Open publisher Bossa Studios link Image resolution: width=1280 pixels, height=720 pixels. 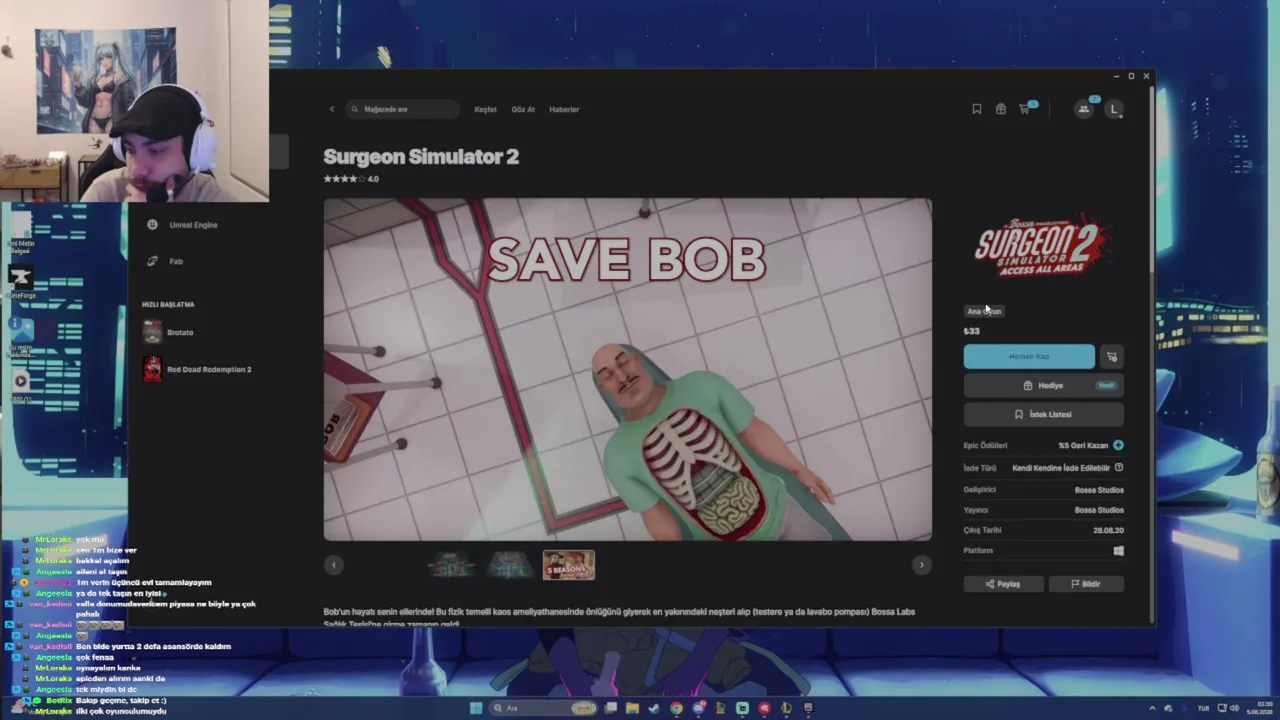pyautogui.click(x=1099, y=510)
